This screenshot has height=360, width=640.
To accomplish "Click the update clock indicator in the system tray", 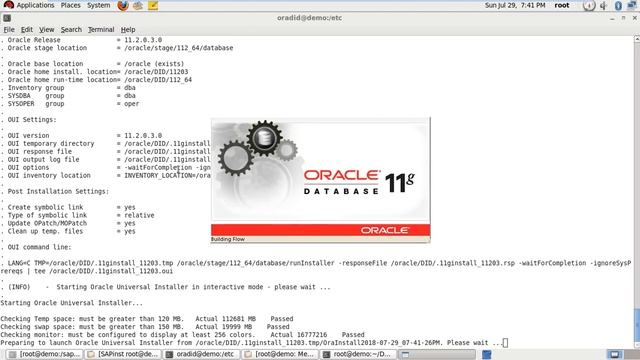I will coord(589,6).
